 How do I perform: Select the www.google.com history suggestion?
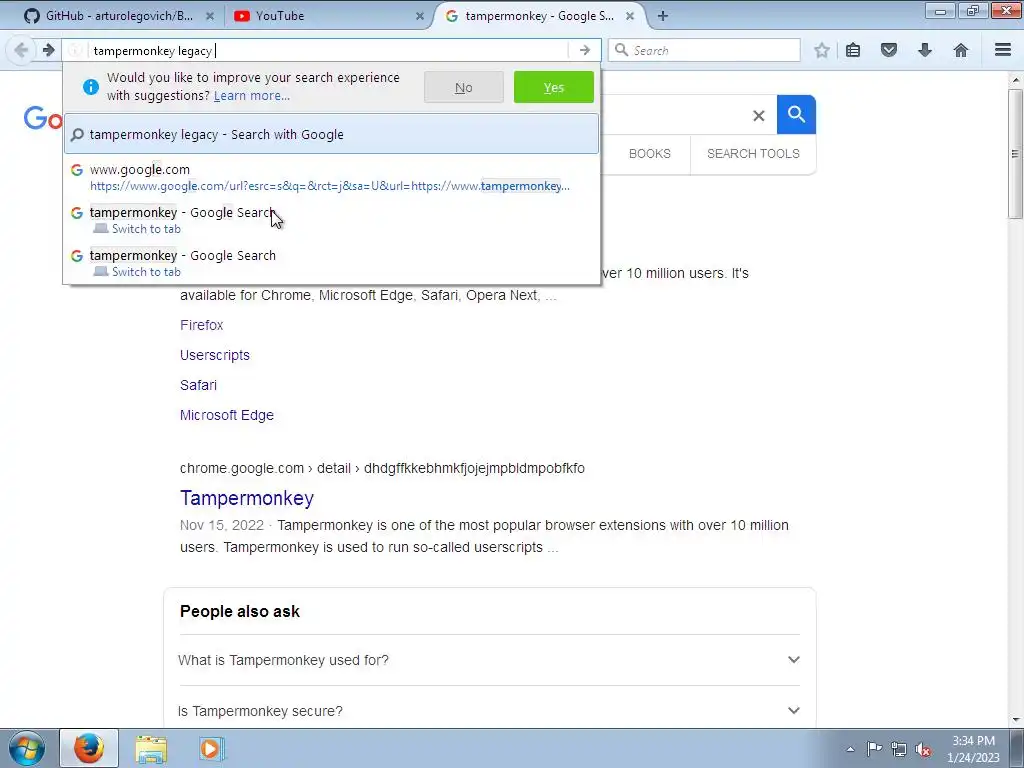click(331, 177)
